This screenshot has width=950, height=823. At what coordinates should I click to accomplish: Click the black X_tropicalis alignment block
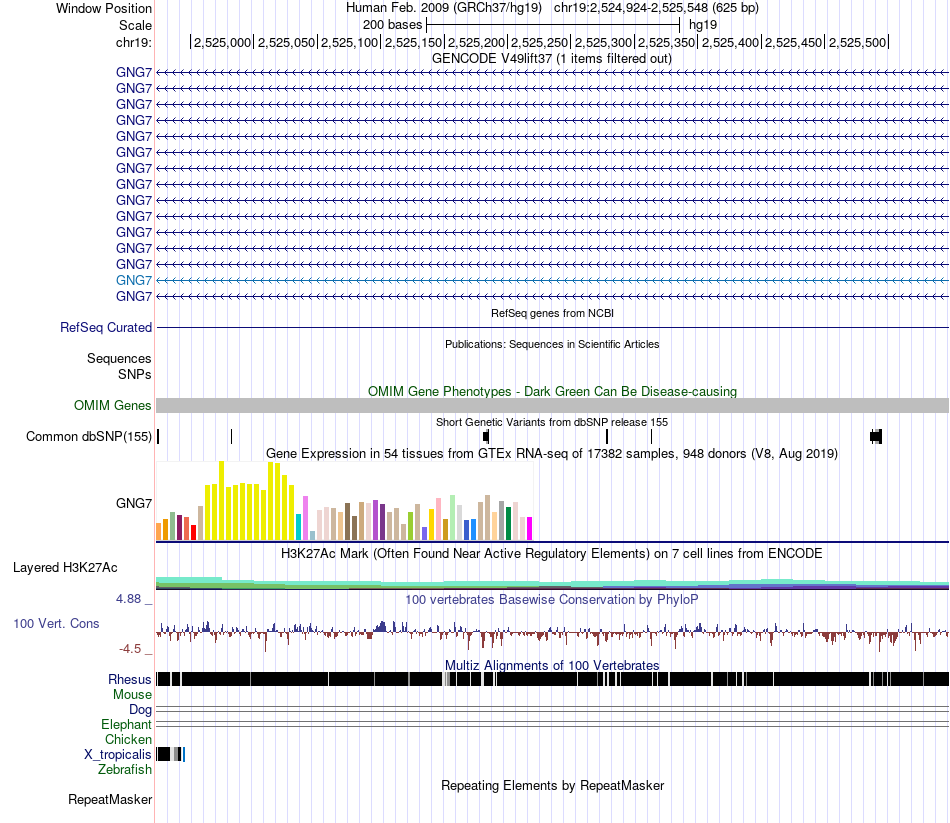pos(164,755)
